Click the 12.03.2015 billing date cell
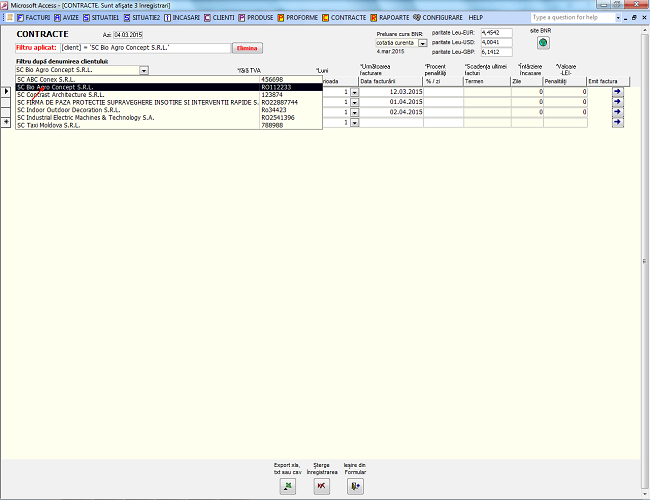This screenshot has width=650, height=500. tap(391, 92)
